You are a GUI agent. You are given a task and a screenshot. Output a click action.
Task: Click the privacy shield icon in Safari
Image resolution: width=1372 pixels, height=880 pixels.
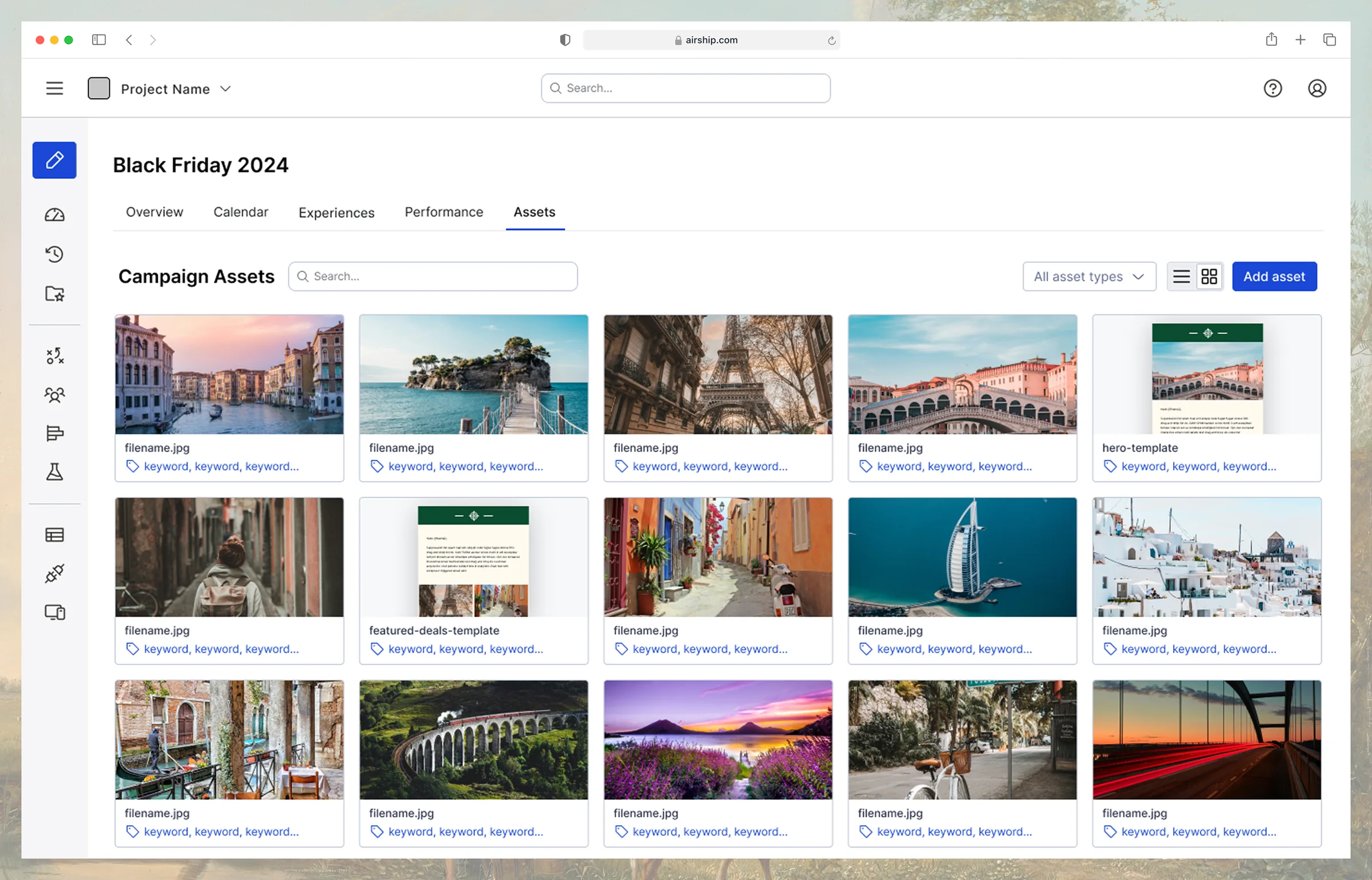pyautogui.click(x=565, y=39)
